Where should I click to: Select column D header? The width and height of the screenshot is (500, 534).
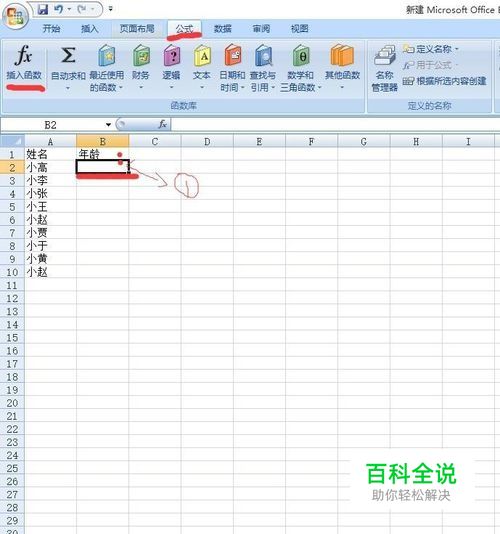click(207, 141)
